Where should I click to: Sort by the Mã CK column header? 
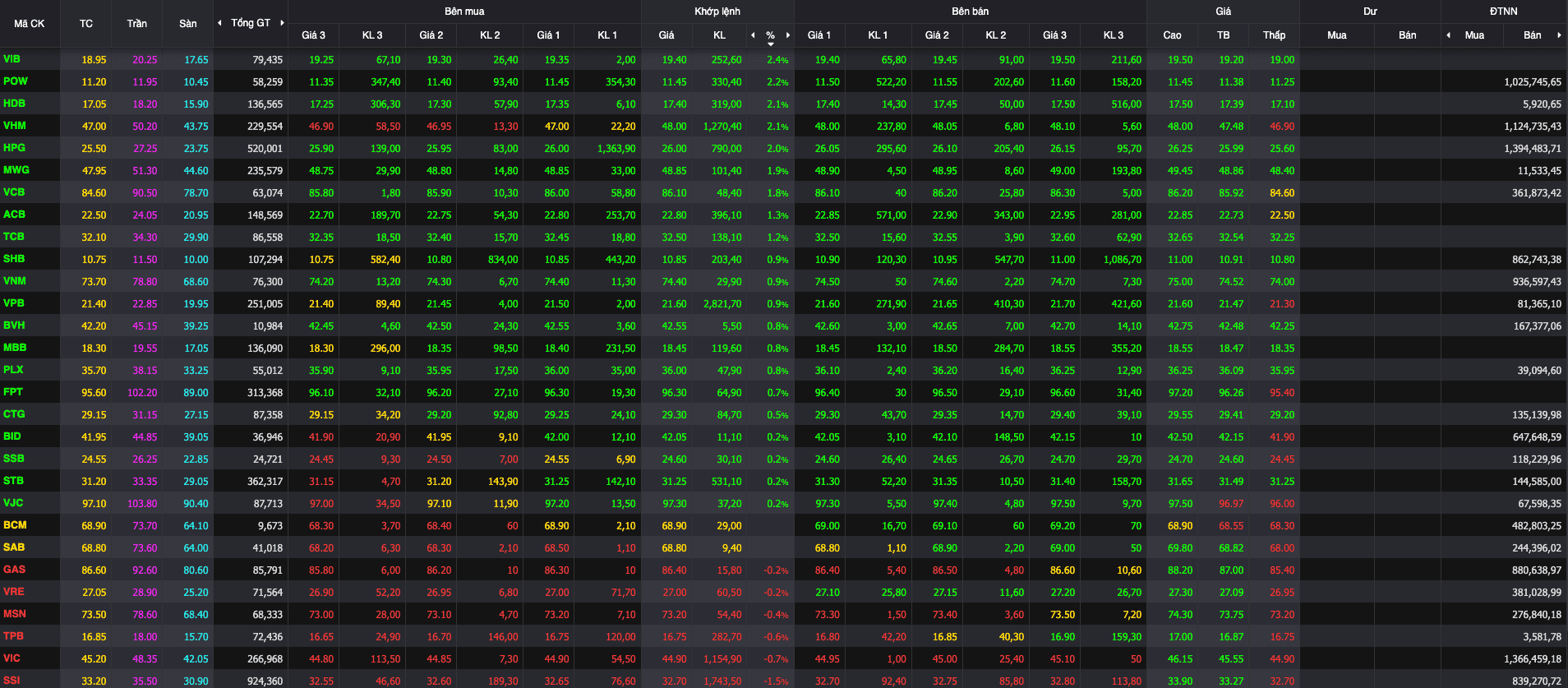[30, 24]
